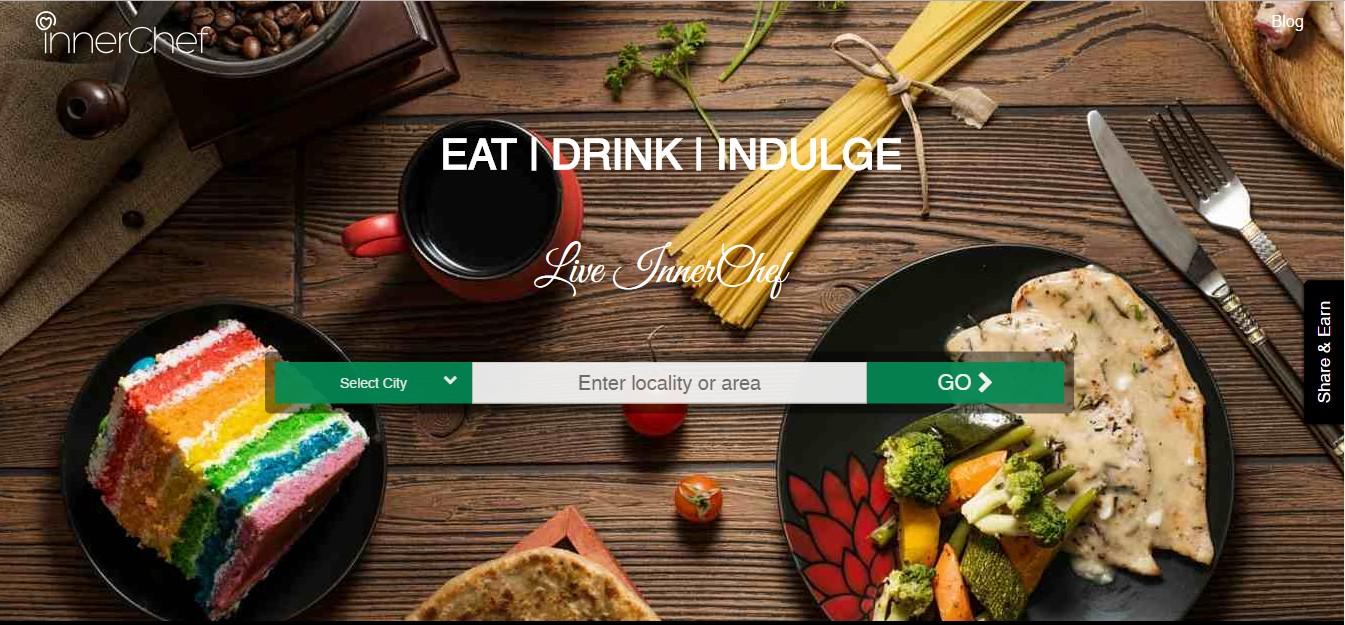Focus the Enter locality or area field

pyautogui.click(x=669, y=383)
